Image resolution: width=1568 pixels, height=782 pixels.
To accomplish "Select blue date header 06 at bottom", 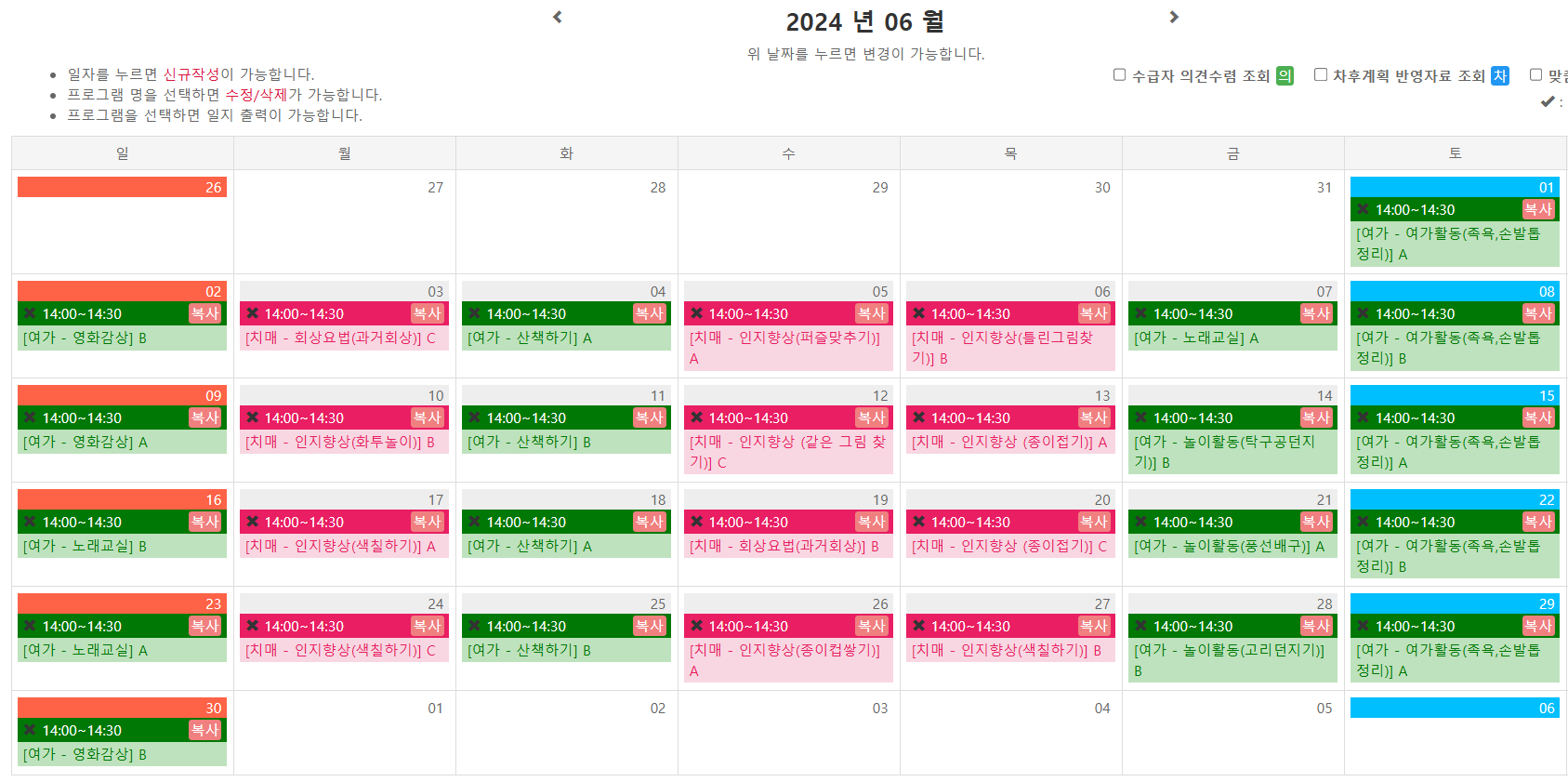I will pos(1455,708).
